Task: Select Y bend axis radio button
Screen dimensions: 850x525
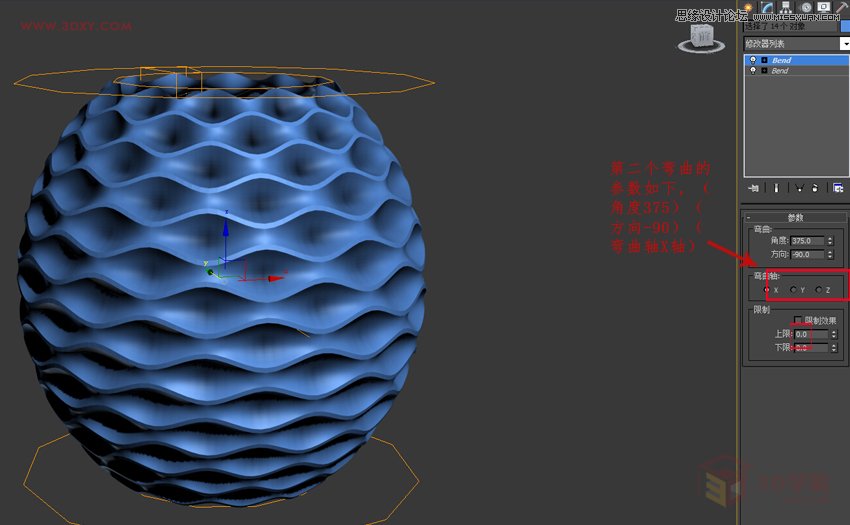Action: (793, 290)
